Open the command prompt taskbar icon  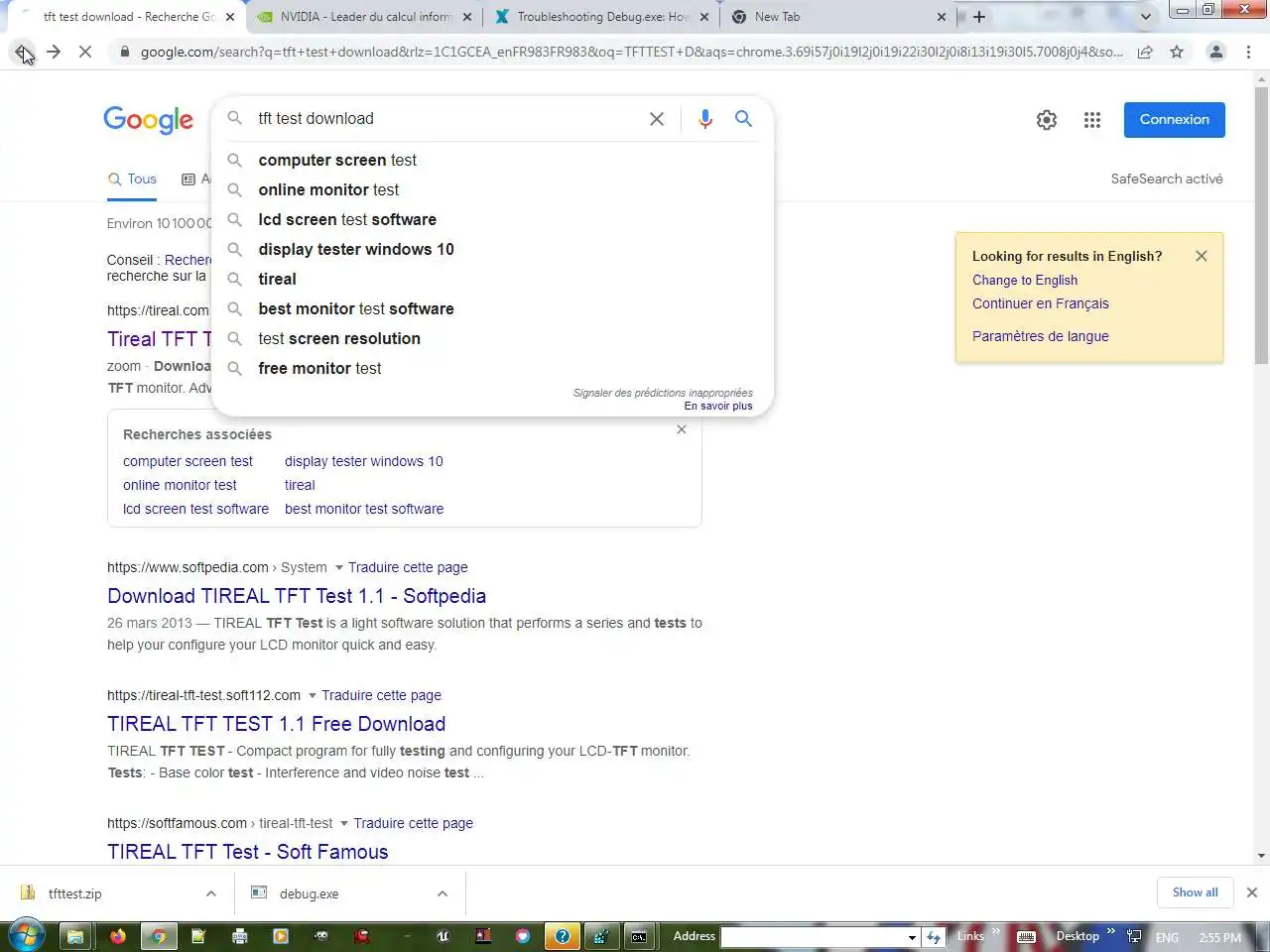[639, 935]
